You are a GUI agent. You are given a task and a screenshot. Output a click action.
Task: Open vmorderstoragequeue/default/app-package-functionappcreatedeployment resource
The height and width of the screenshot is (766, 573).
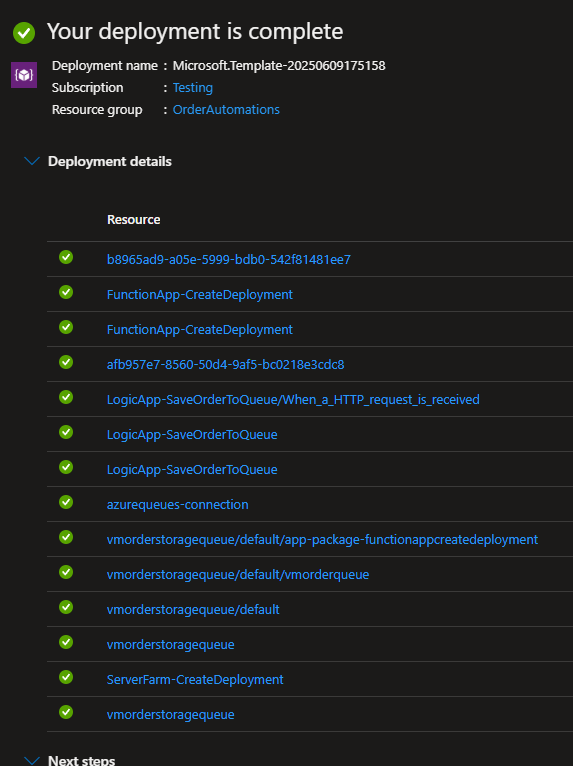[x=322, y=539]
